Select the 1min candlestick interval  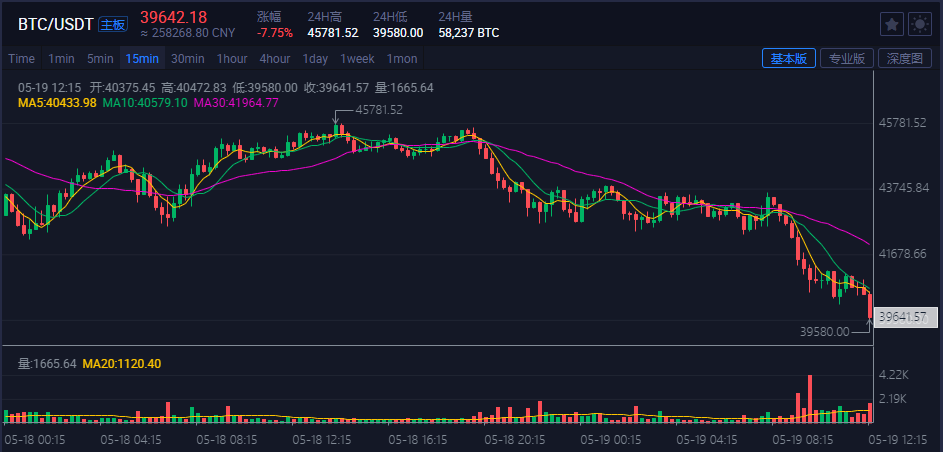[x=62, y=58]
